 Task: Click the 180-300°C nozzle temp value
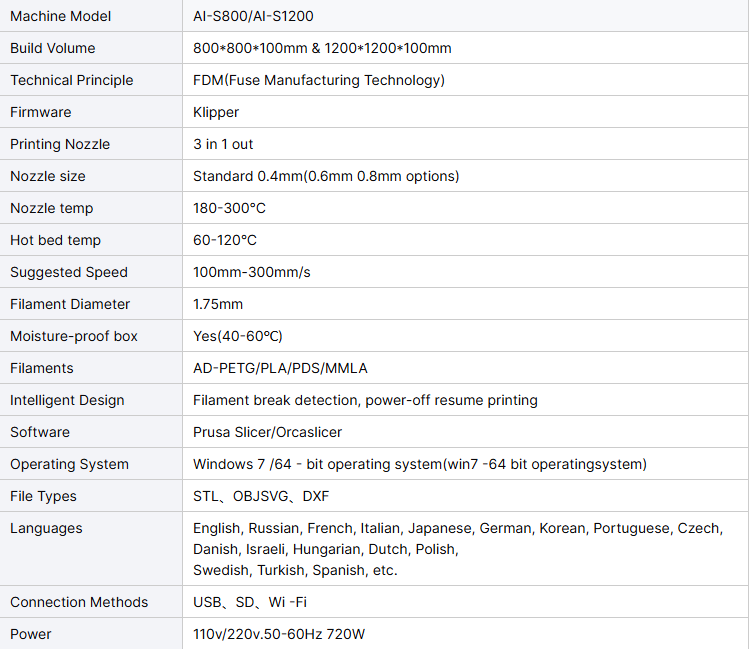pos(229,208)
